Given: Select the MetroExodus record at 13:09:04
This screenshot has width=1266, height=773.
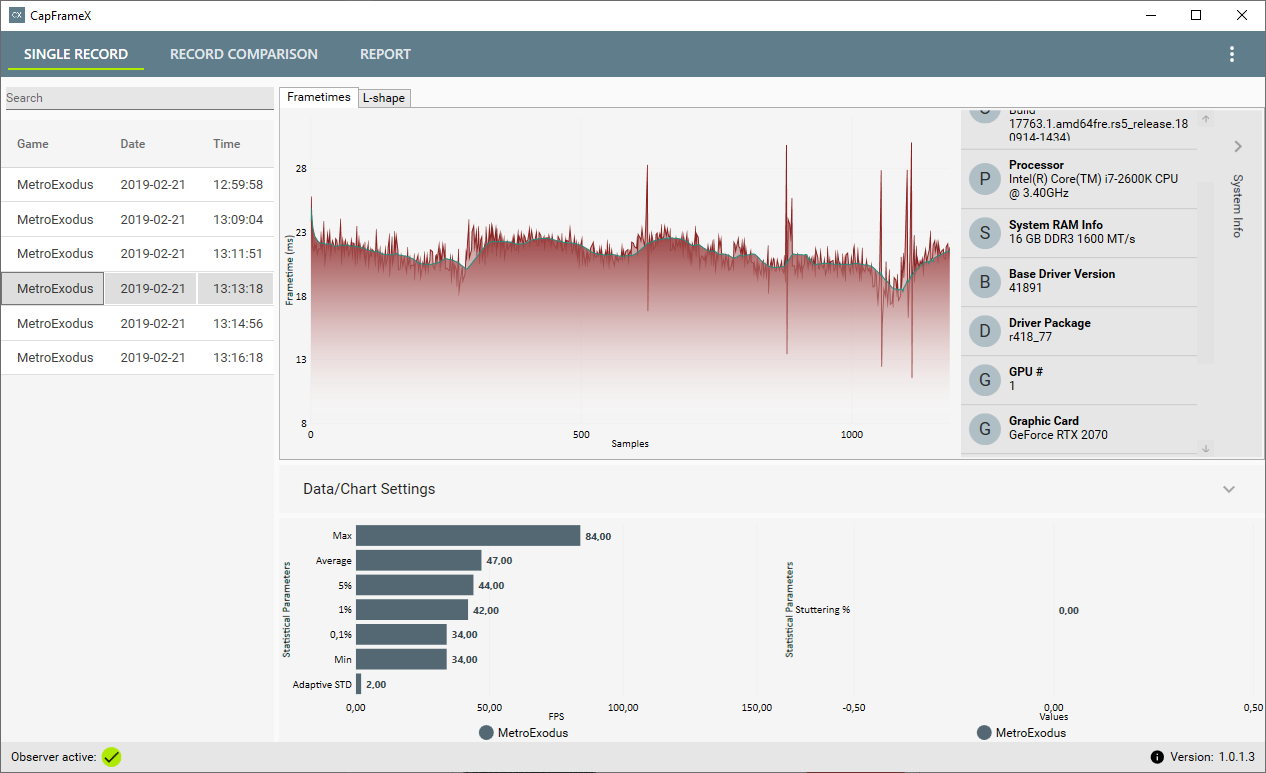Looking at the screenshot, I should (x=137, y=219).
